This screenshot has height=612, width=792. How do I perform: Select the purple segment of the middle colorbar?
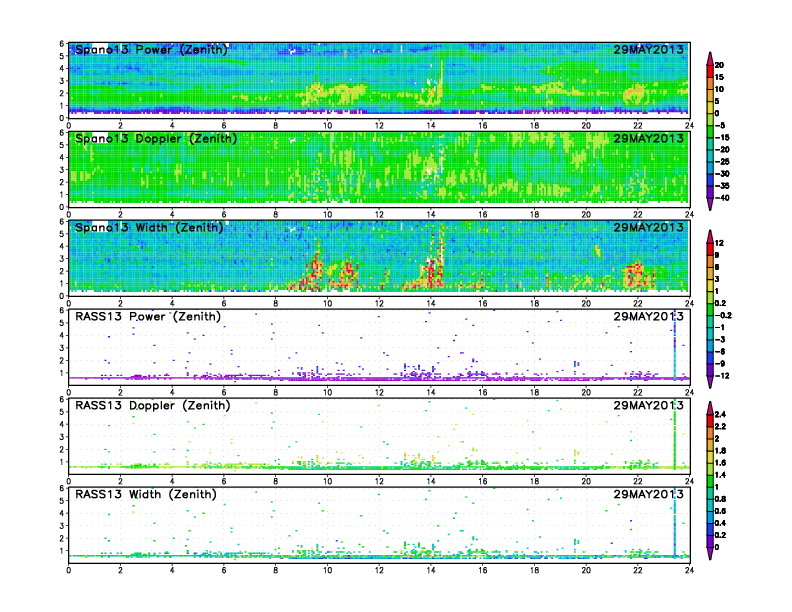click(x=710, y=370)
